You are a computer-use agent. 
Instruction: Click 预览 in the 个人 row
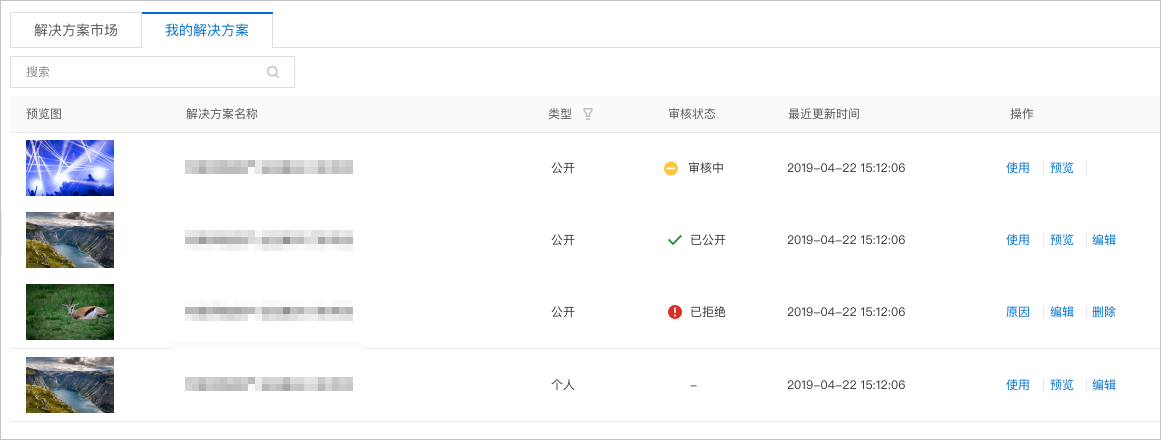pyautogui.click(x=1062, y=384)
